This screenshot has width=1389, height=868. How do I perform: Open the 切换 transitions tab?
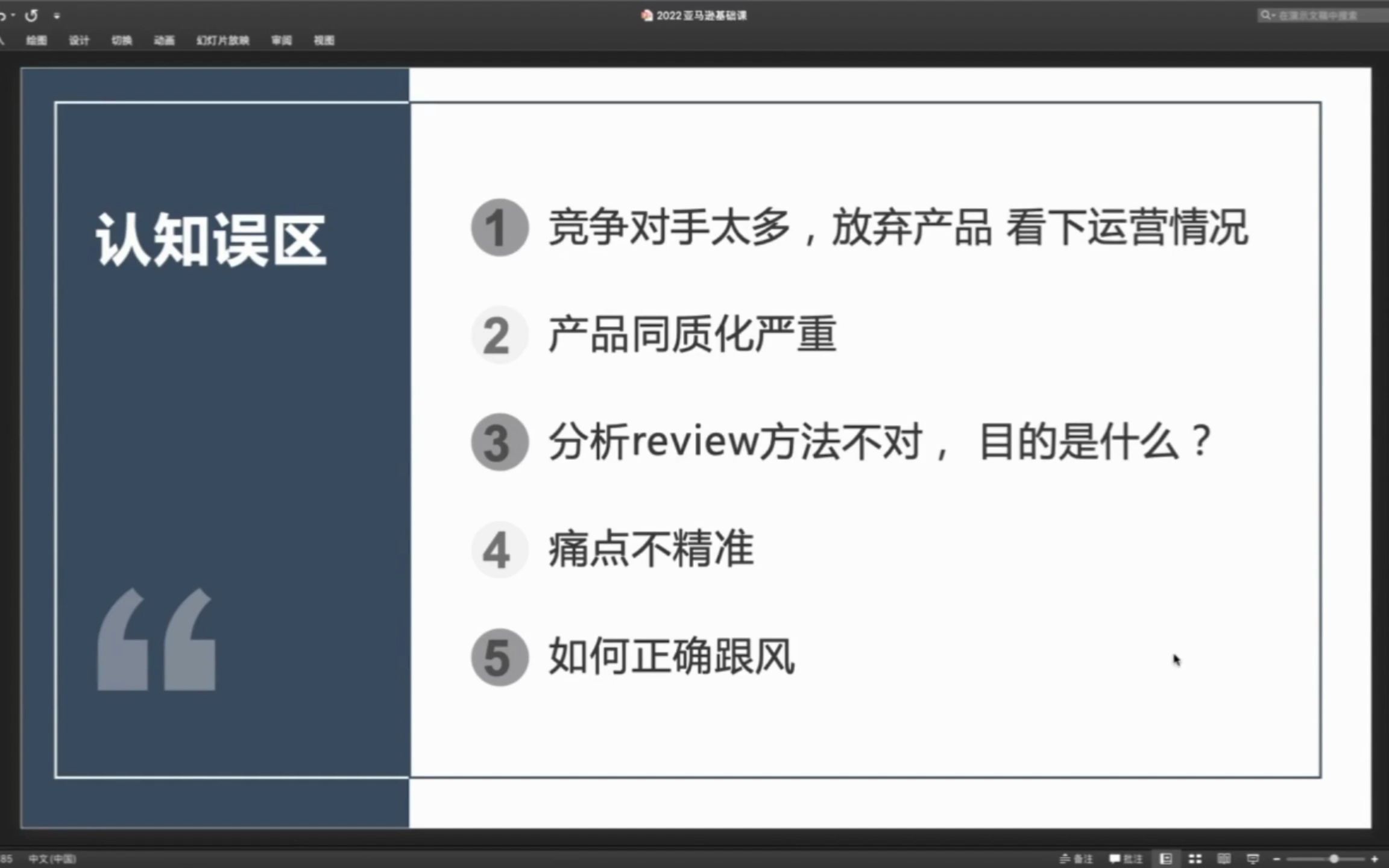[x=122, y=40]
